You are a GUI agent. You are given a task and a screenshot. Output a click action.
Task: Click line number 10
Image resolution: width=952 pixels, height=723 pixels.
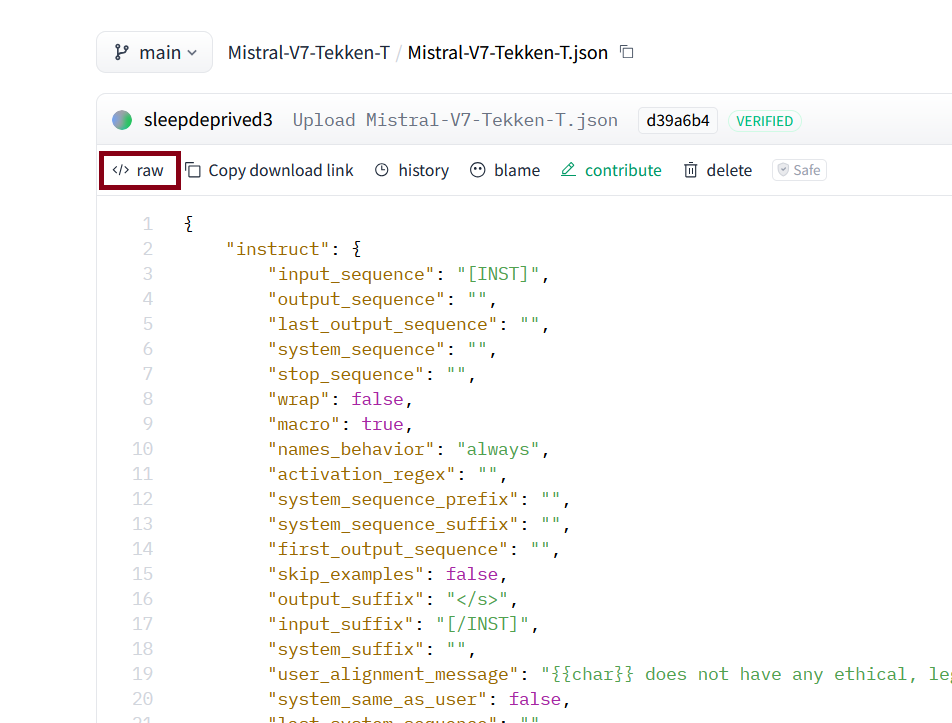coord(143,449)
